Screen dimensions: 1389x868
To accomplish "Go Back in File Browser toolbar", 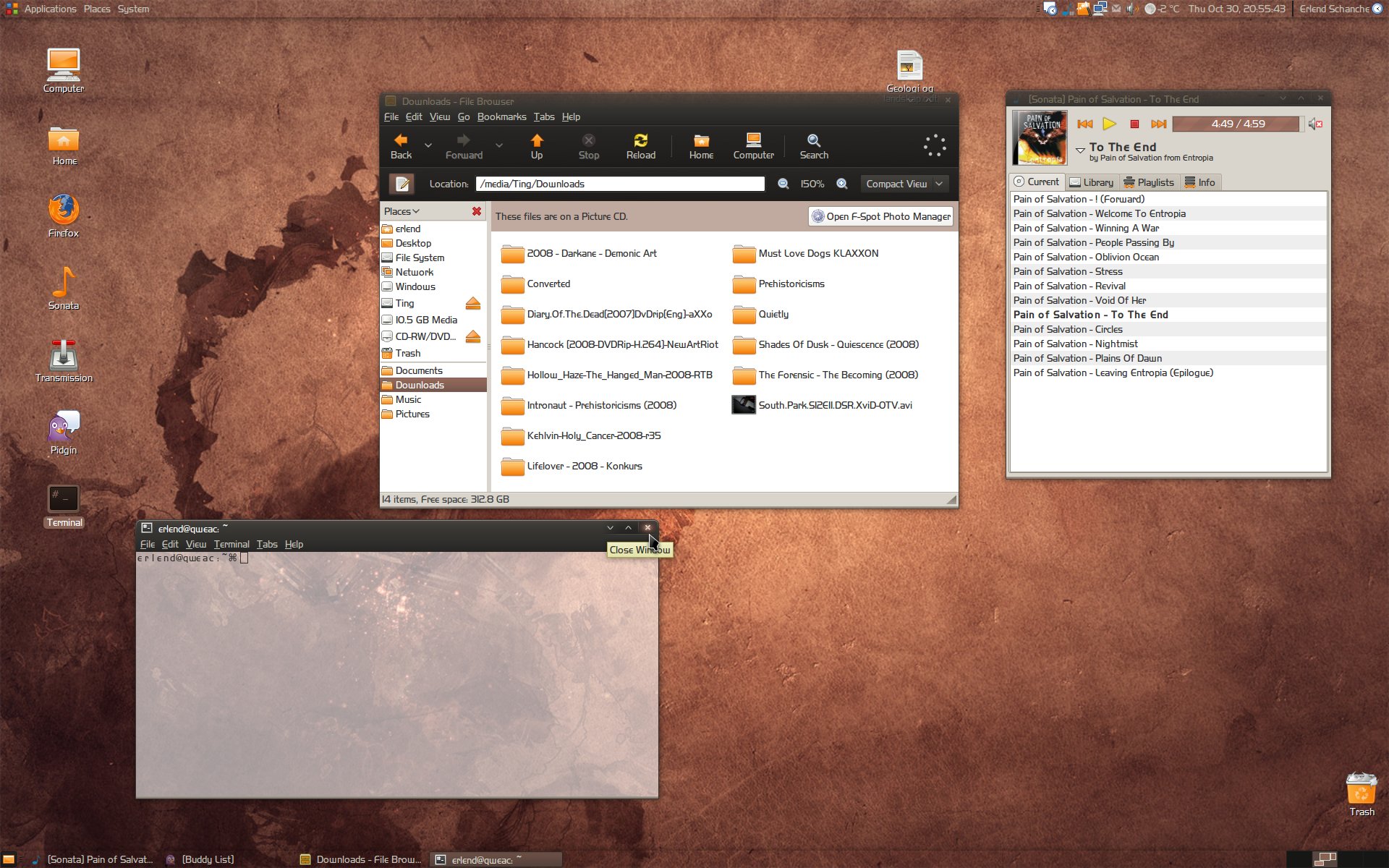I will tap(401, 146).
